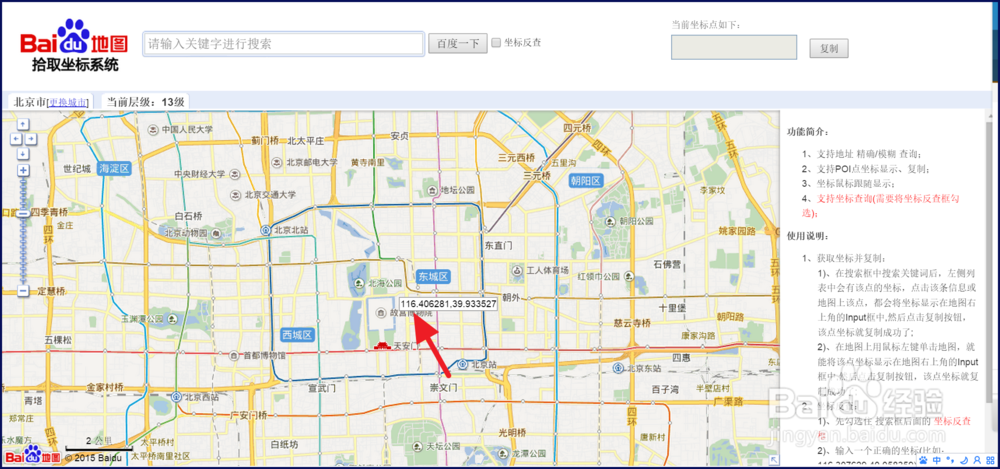Click the 中央财经大学 label on map
The image size is (1000, 469).
coord(200,174)
